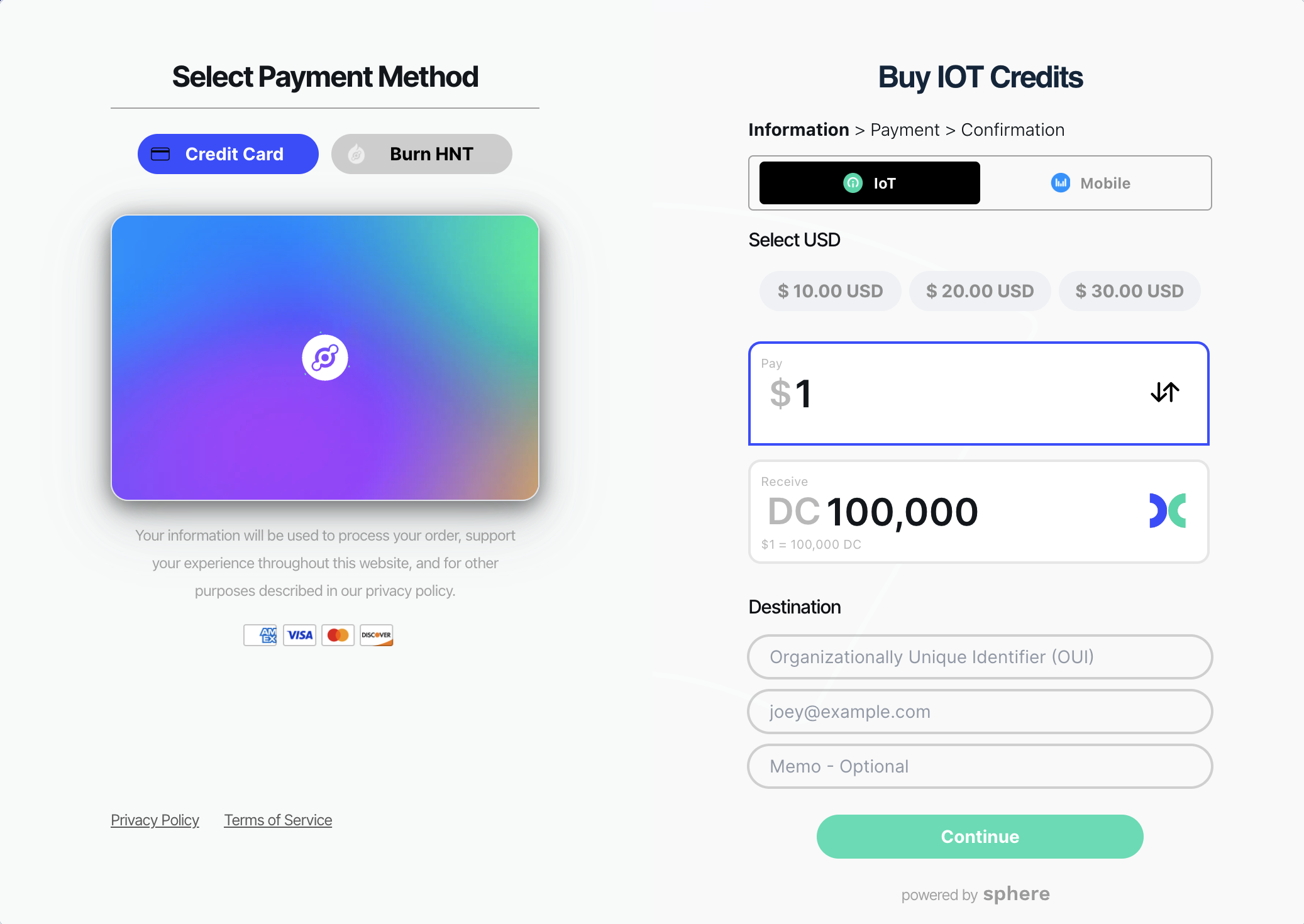The width and height of the screenshot is (1304, 924).
Task: Select the IoT network tab
Action: (870, 183)
